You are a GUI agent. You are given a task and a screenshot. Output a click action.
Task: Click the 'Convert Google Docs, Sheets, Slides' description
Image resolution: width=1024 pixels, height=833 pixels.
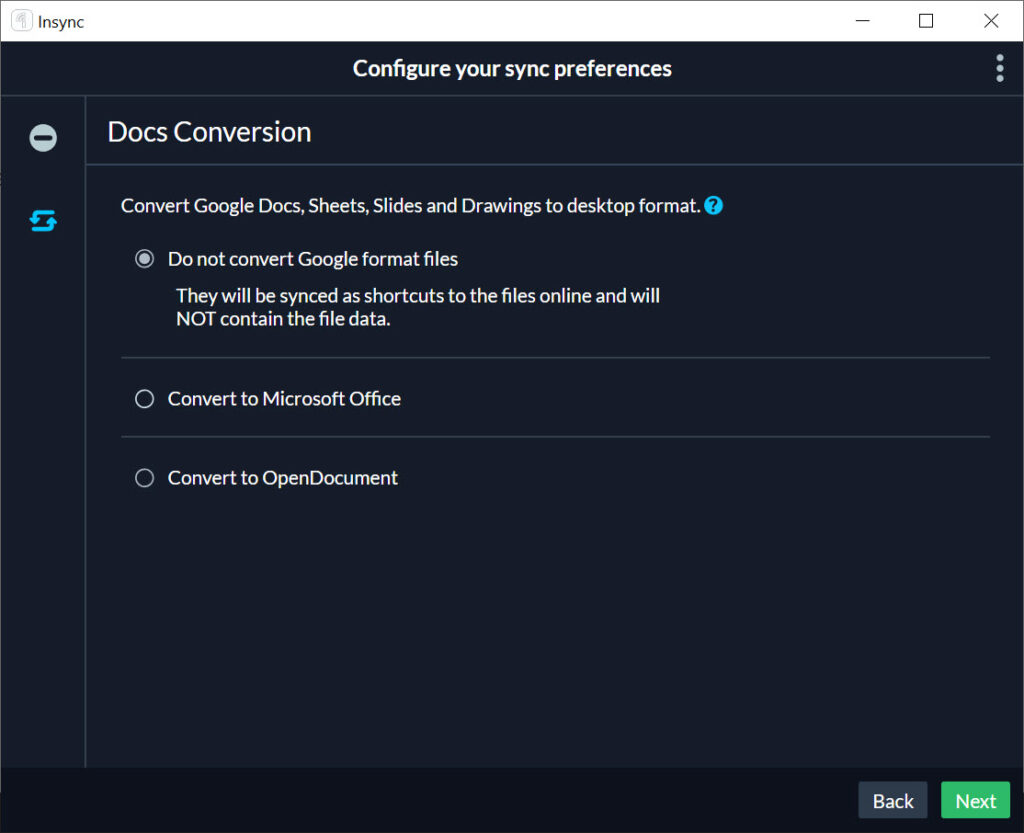coord(411,206)
